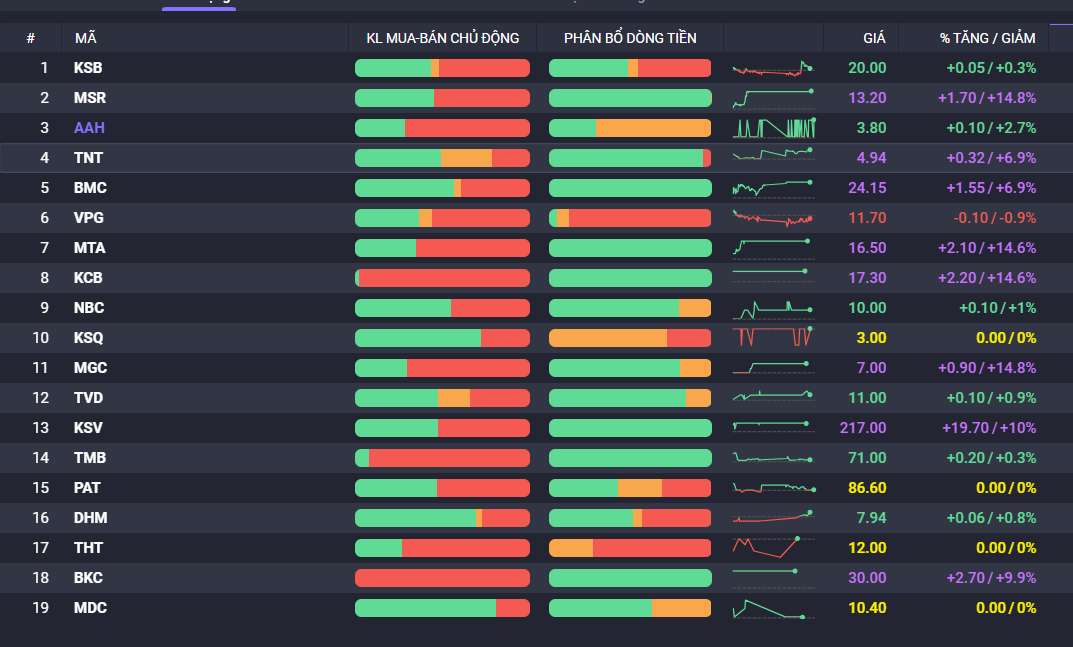This screenshot has width=1073, height=647.
Task: Click the KCB change value +2.20 / +14.6%
Action: coord(987,278)
